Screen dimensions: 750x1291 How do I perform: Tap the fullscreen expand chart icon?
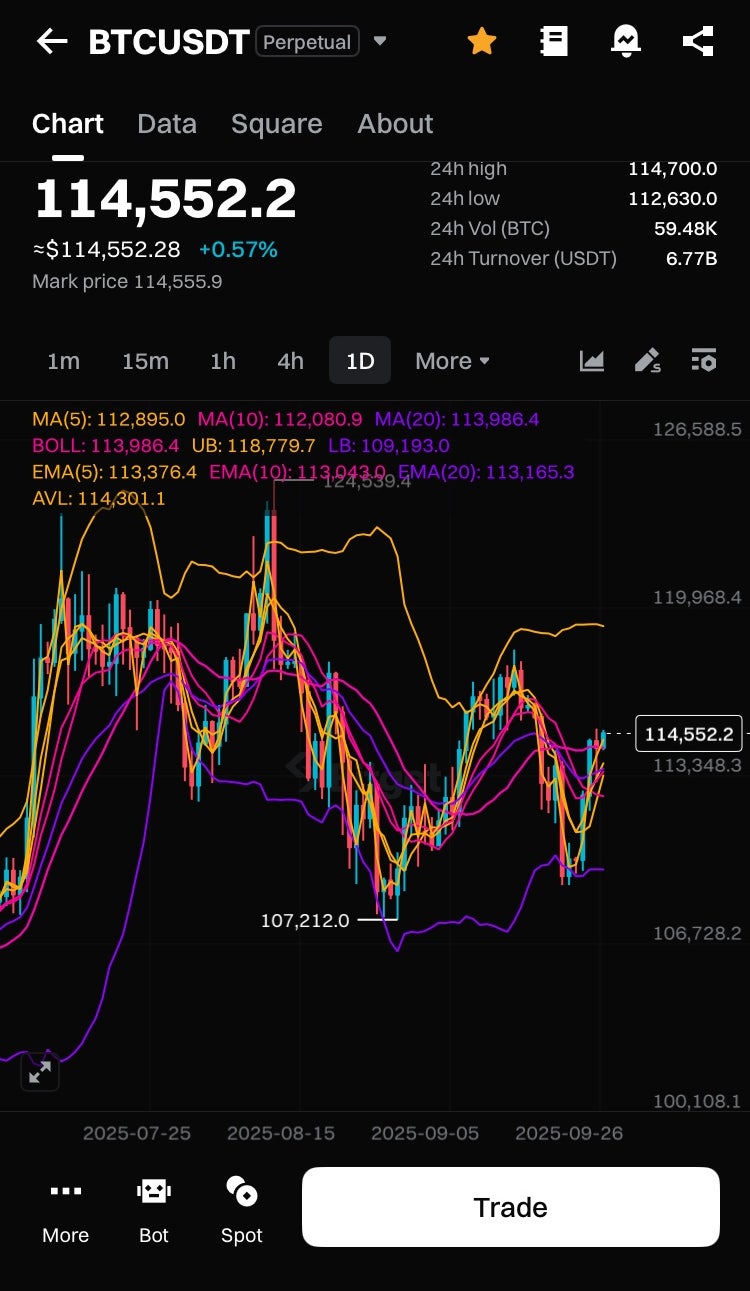40,1073
